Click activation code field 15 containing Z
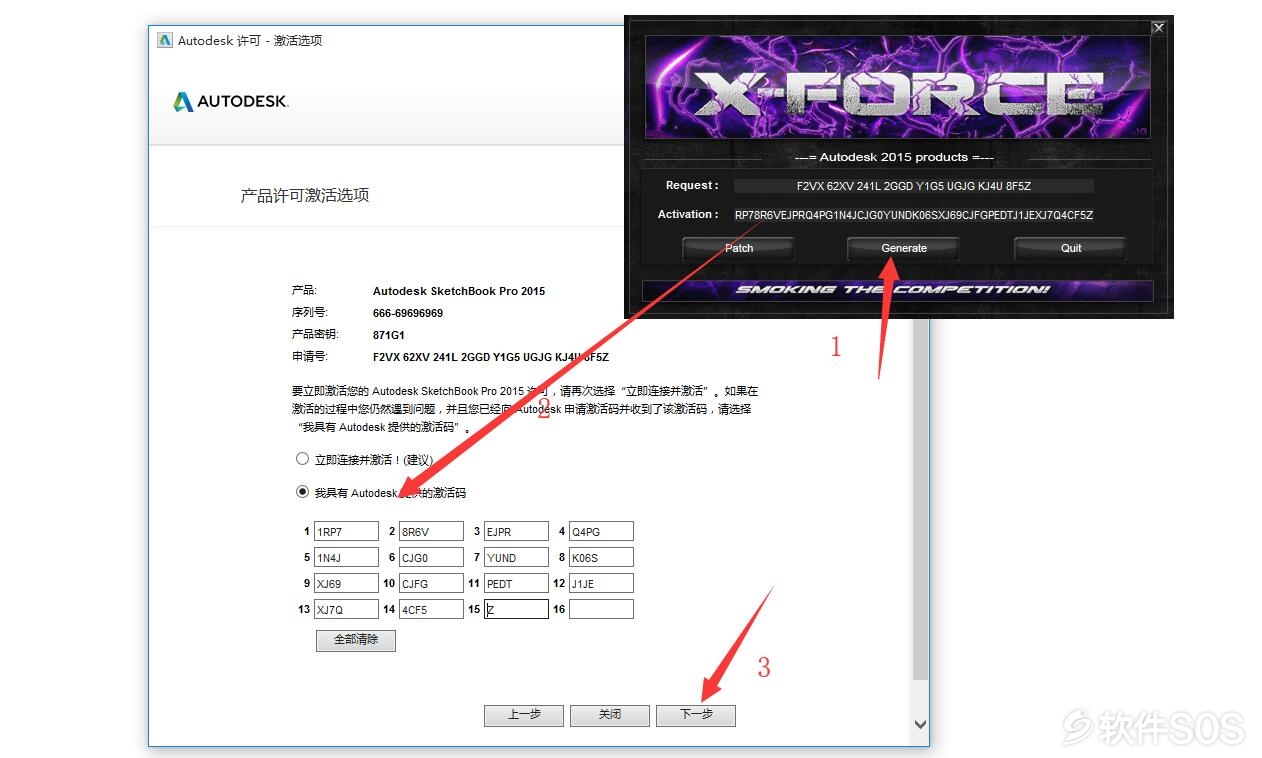 click(x=516, y=609)
